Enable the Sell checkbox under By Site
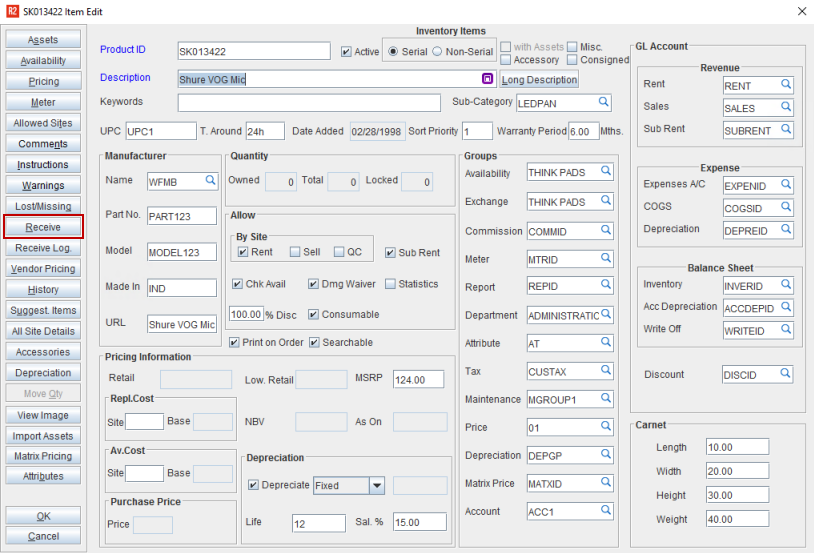 point(295,252)
